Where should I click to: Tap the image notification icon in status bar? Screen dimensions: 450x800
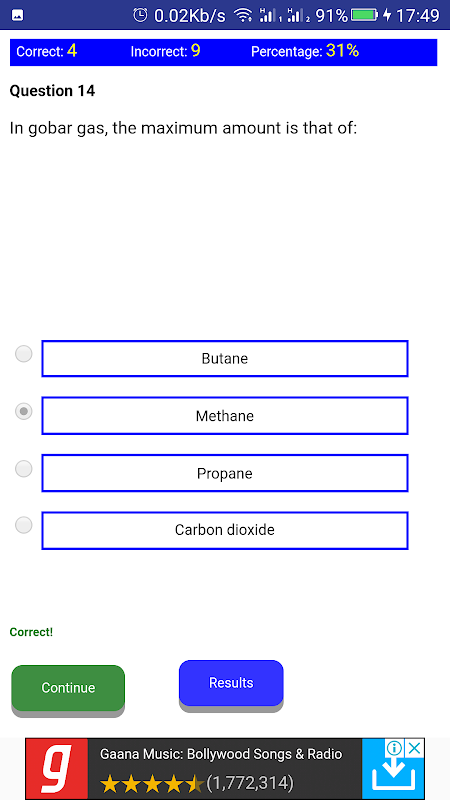click(x=17, y=16)
